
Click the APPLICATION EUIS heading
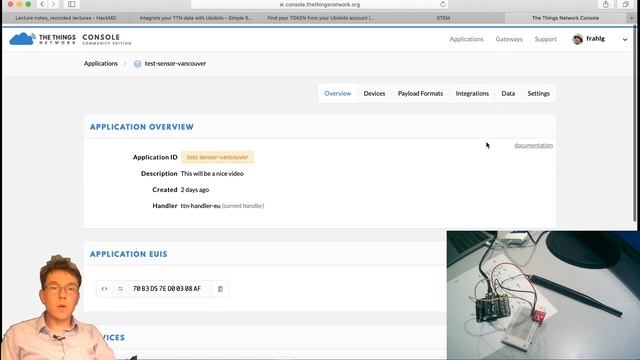129,254
